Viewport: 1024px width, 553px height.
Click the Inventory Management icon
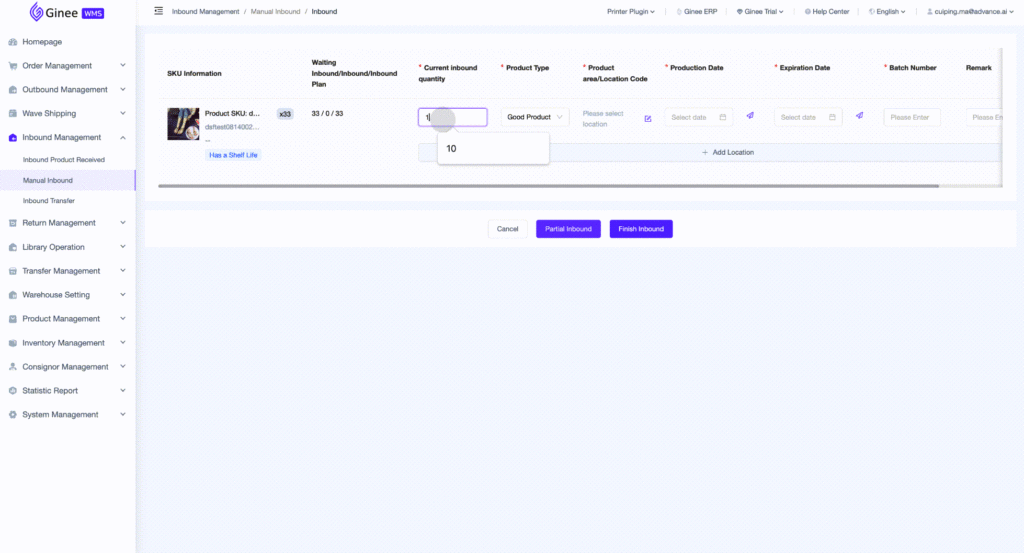coord(12,343)
